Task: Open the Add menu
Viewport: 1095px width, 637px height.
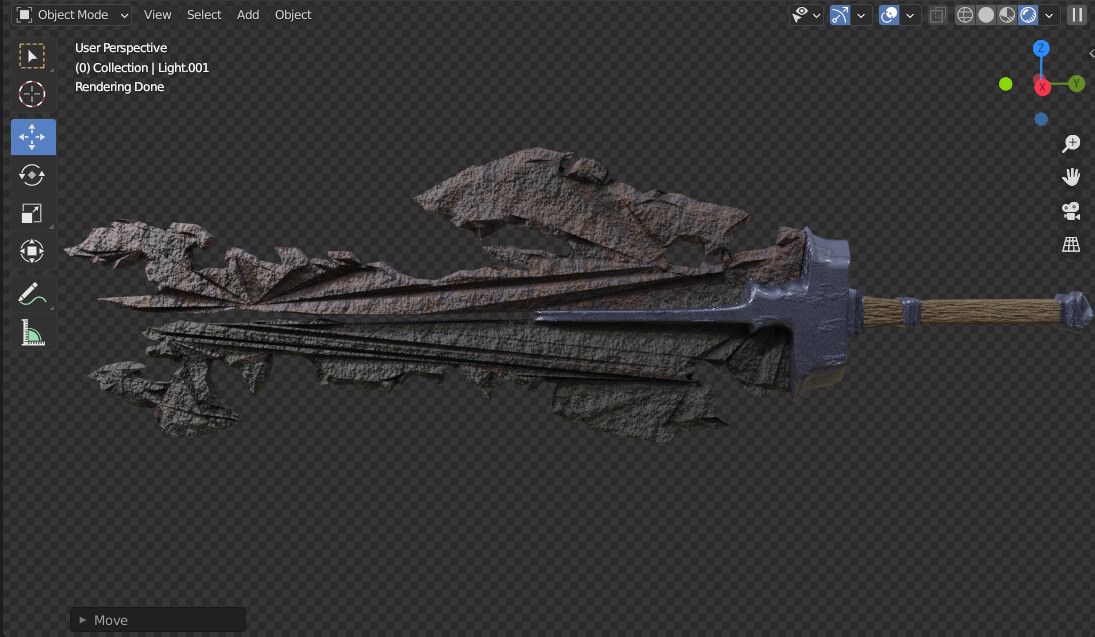Action: click(247, 14)
